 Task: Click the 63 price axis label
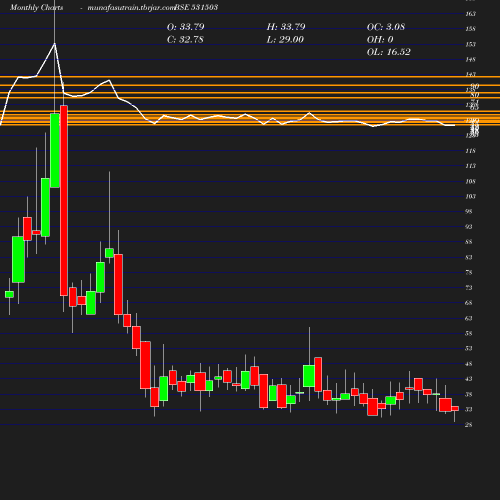click(469, 318)
